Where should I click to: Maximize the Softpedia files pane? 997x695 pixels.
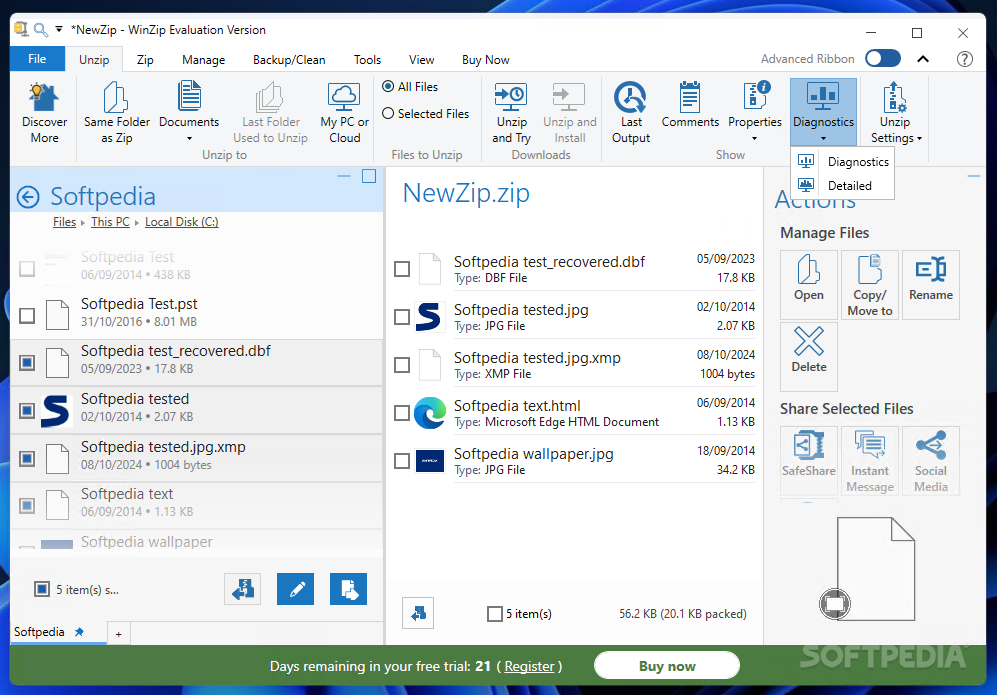click(369, 176)
